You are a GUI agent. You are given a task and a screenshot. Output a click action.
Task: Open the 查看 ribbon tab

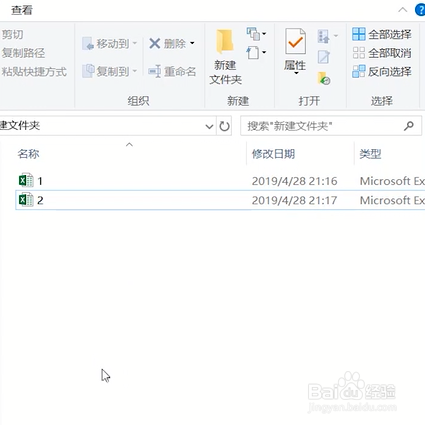(22, 10)
